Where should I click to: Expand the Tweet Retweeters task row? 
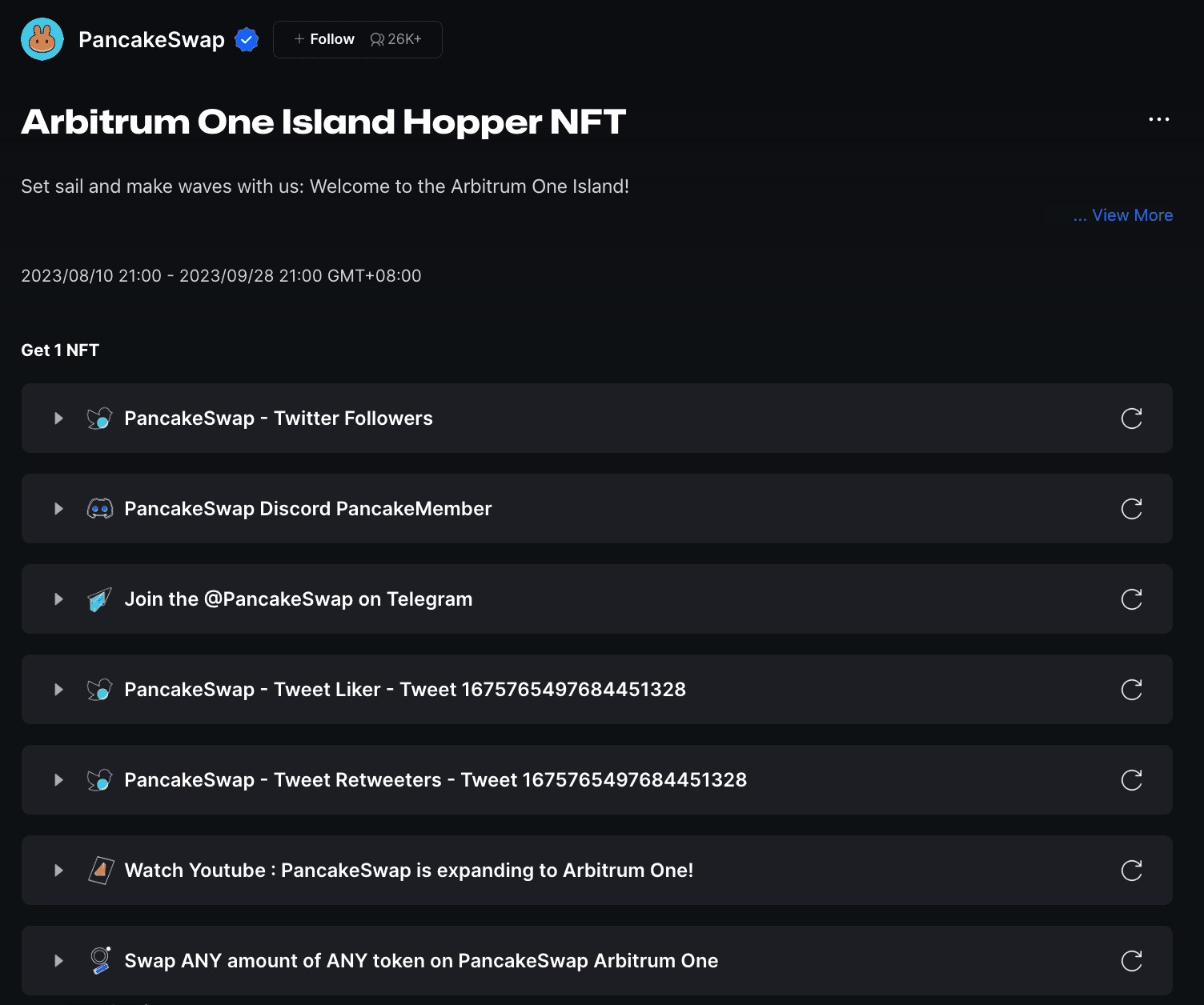point(58,780)
